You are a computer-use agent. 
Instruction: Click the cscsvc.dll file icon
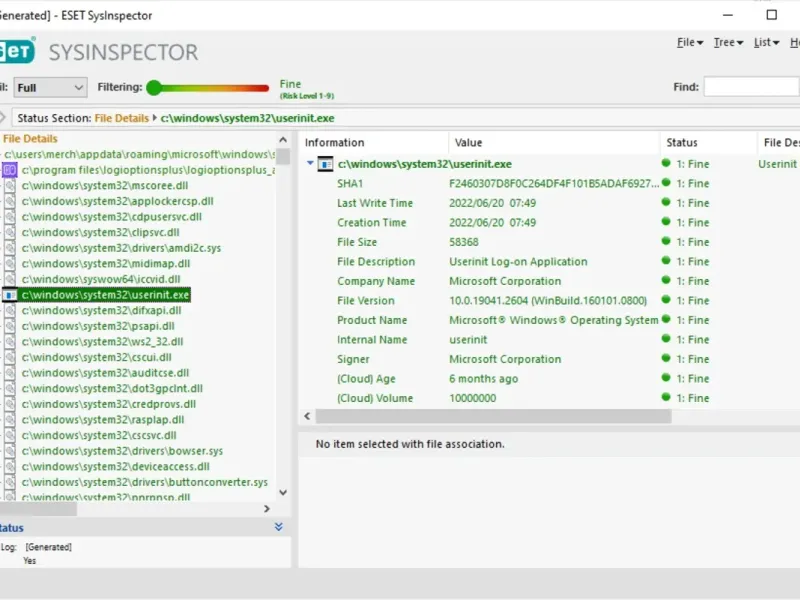point(10,435)
